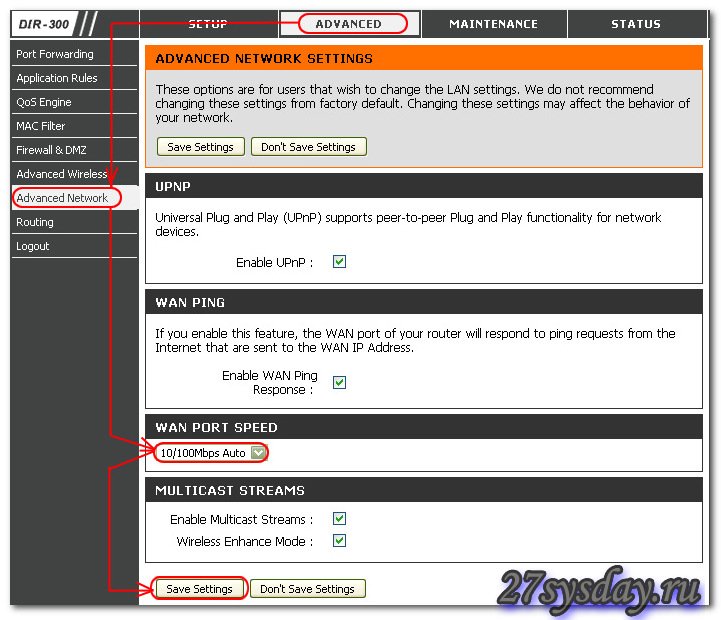Click Logout in the sidebar
The width and height of the screenshot is (721, 620).
click(x=74, y=246)
